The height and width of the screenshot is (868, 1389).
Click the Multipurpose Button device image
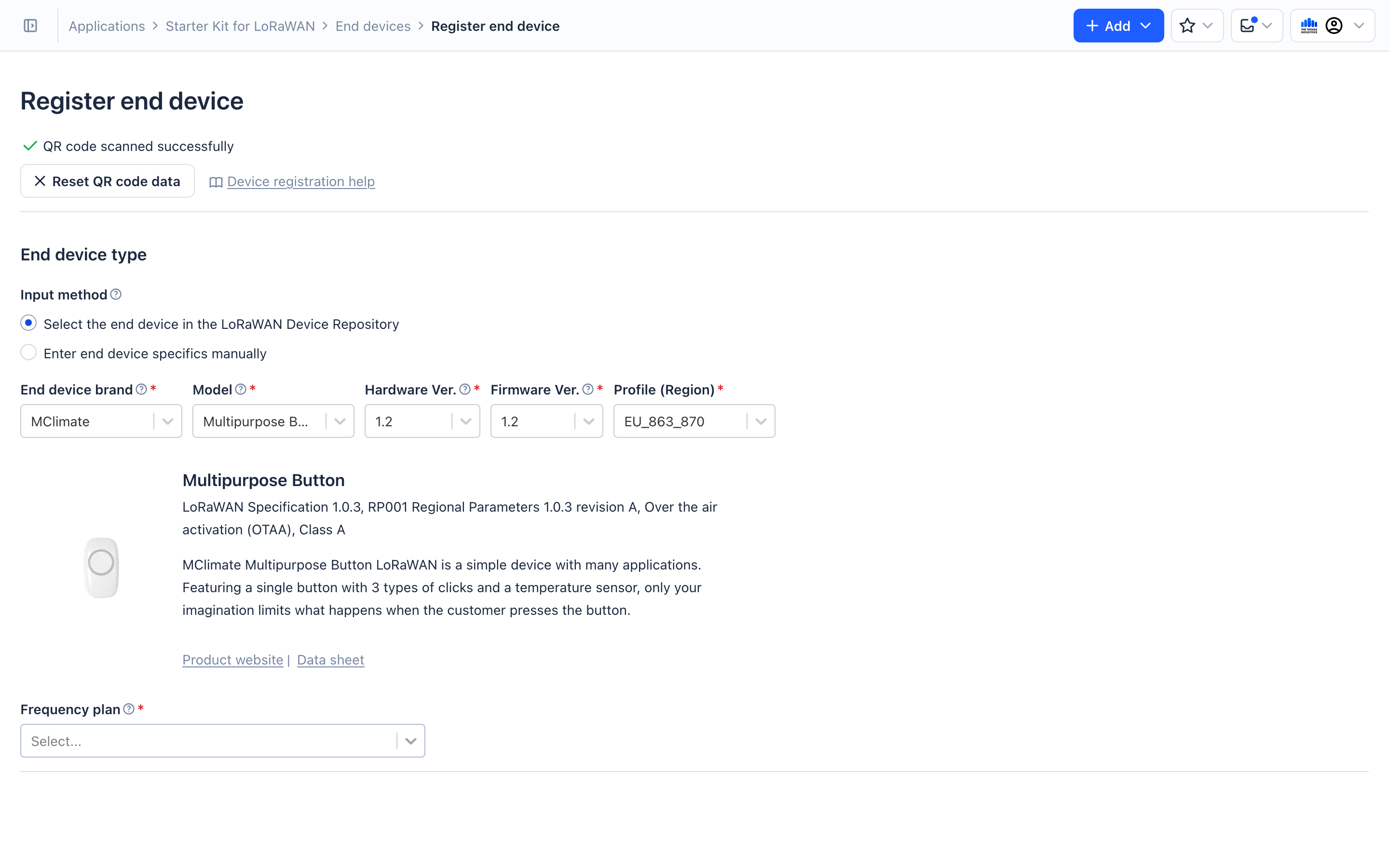point(102,567)
